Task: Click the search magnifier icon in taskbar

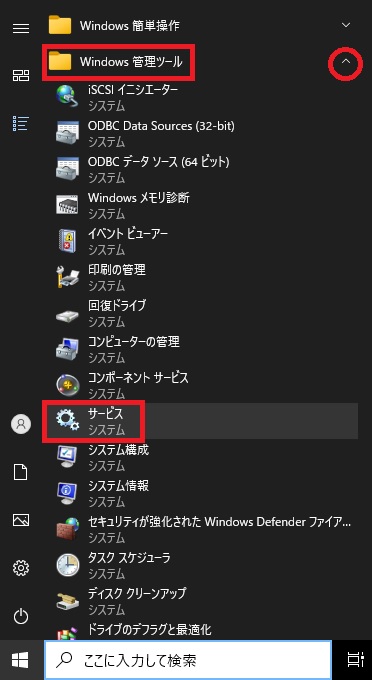Action: [64, 660]
